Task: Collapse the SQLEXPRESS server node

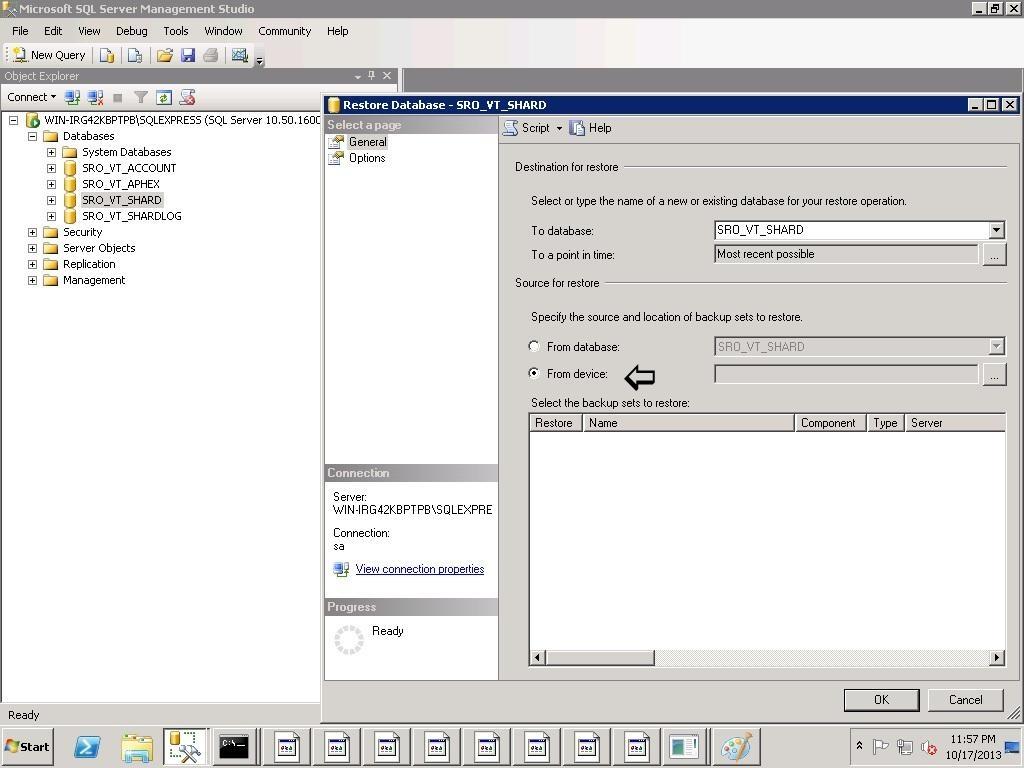Action: click(13, 120)
